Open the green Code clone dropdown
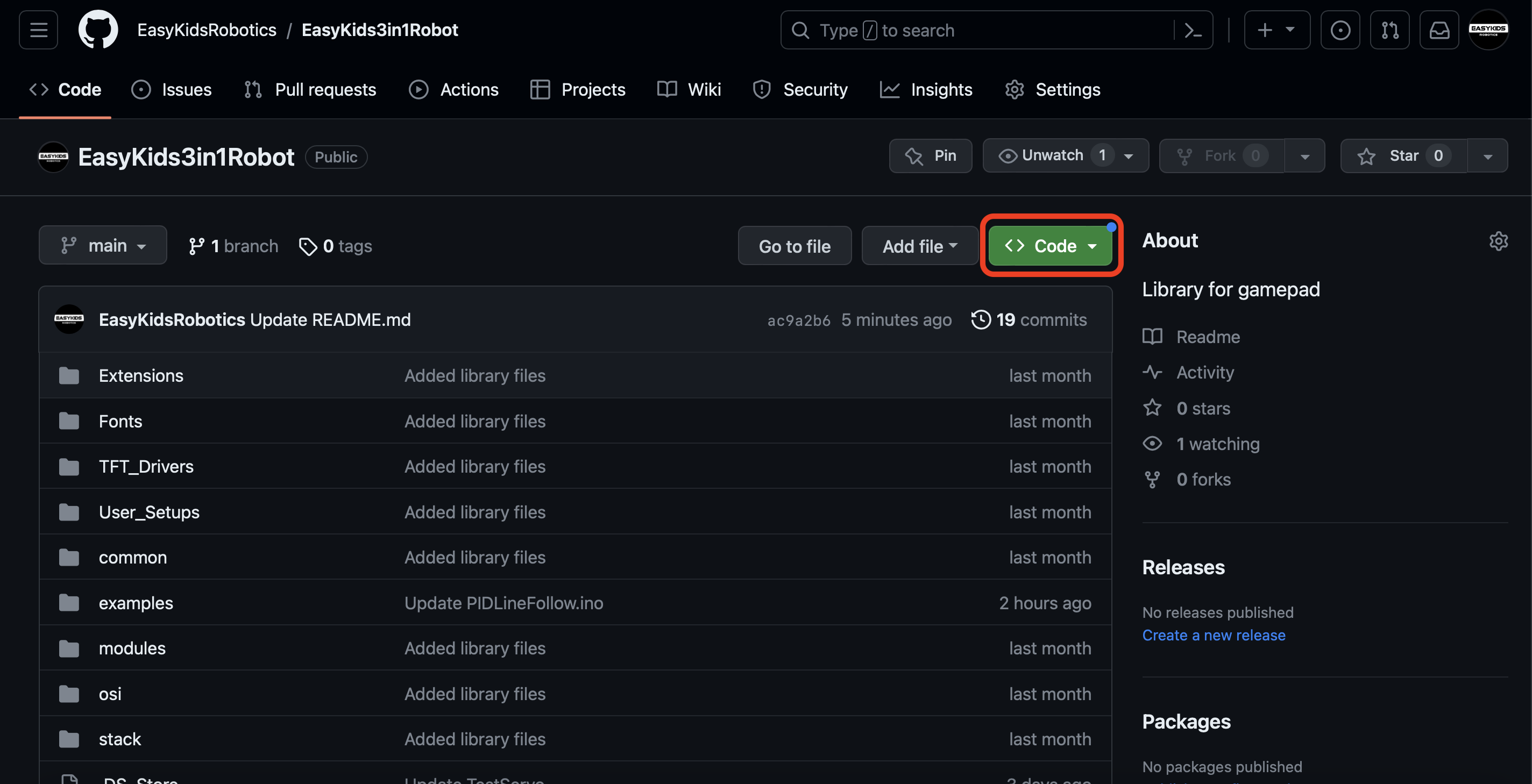The width and height of the screenshot is (1532, 784). [x=1051, y=246]
